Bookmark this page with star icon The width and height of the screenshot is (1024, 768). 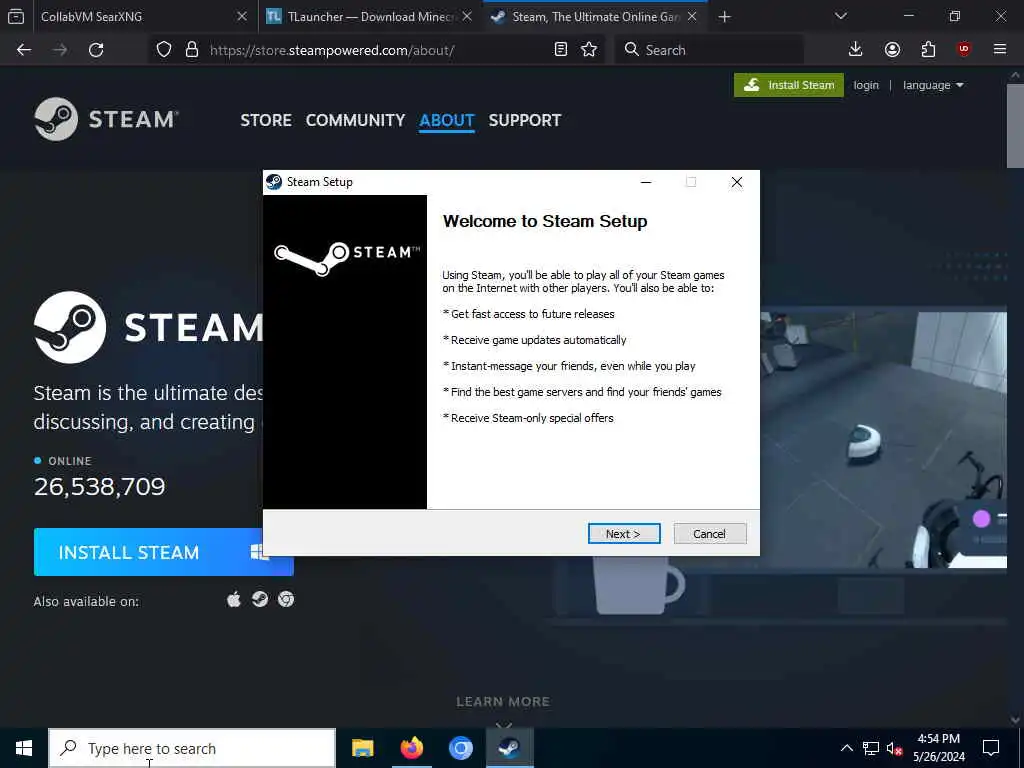tap(589, 50)
